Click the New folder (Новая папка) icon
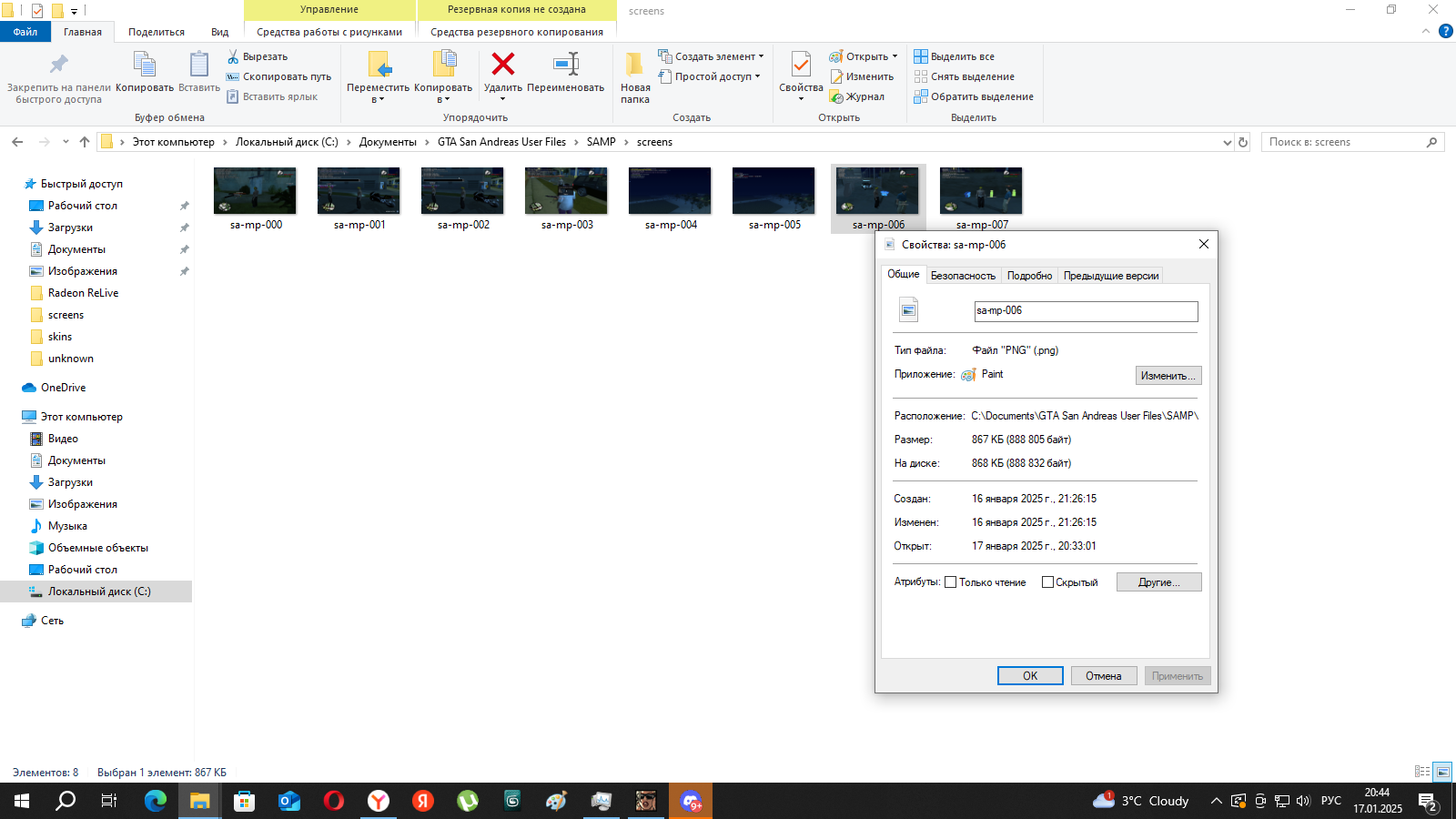Viewport: 1456px width, 819px height. click(x=634, y=65)
